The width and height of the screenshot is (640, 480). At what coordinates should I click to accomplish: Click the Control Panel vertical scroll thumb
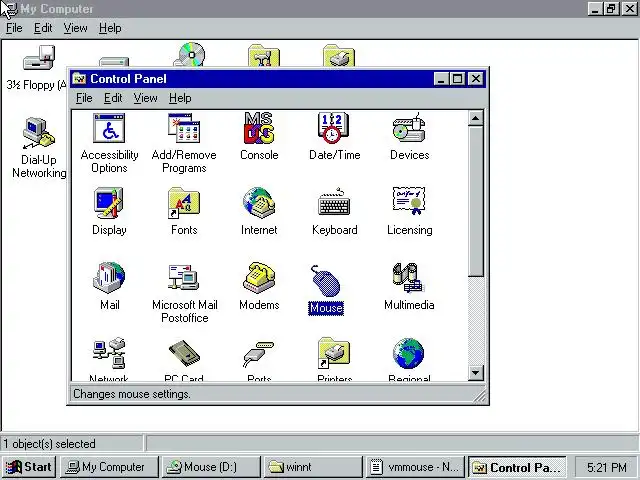(x=476, y=202)
